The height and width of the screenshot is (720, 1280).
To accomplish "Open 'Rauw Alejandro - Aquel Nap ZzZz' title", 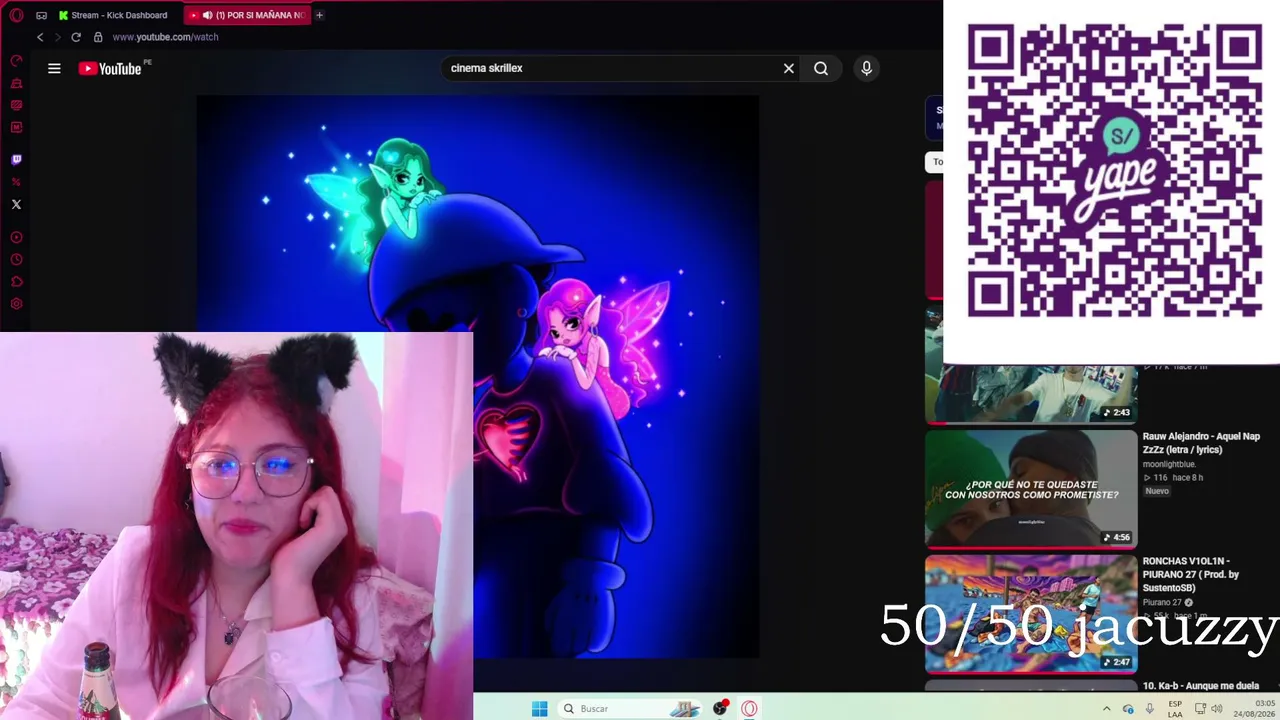I will (1201, 443).
